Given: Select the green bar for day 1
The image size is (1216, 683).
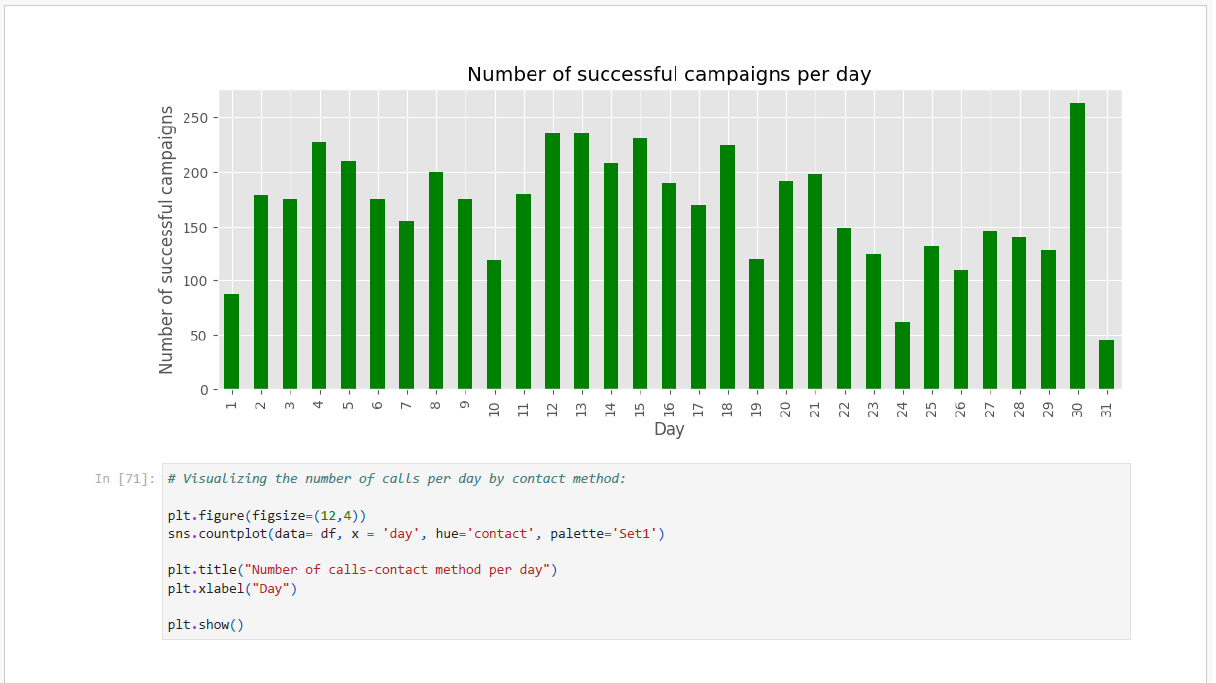Looking at the screenshot, I should [231, 342].
